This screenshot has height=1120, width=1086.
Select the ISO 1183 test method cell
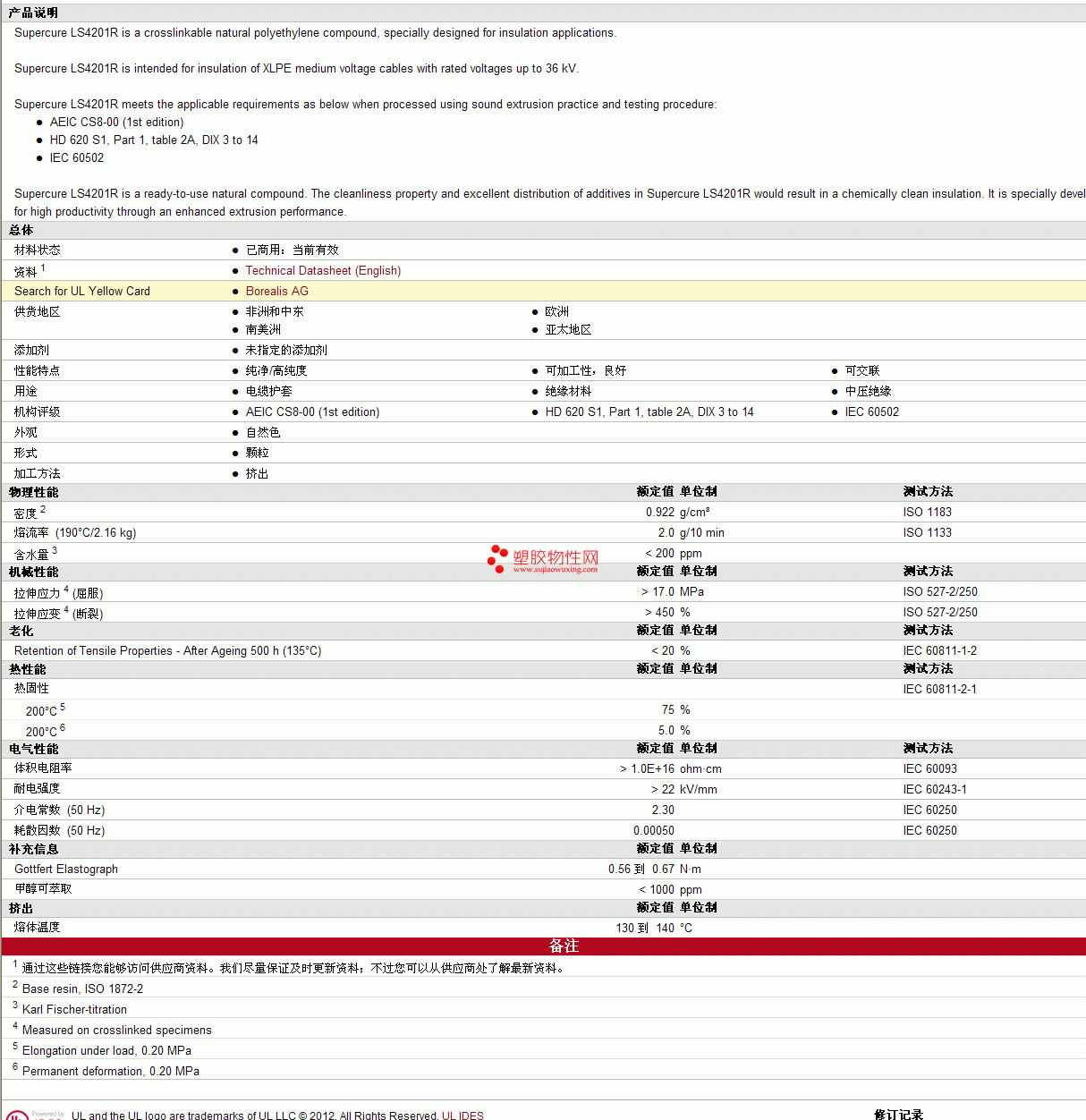point(928,512)
